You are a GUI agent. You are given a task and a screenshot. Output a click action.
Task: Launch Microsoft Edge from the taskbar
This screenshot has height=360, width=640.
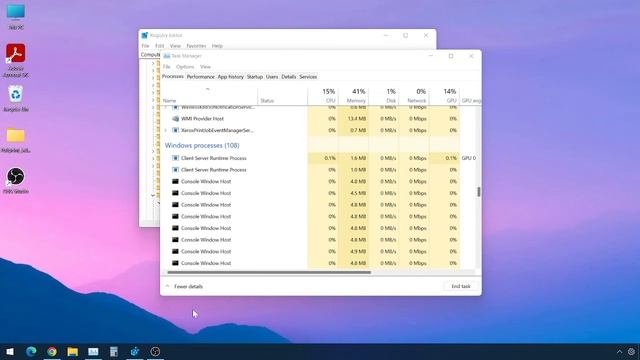click(31, 351)
